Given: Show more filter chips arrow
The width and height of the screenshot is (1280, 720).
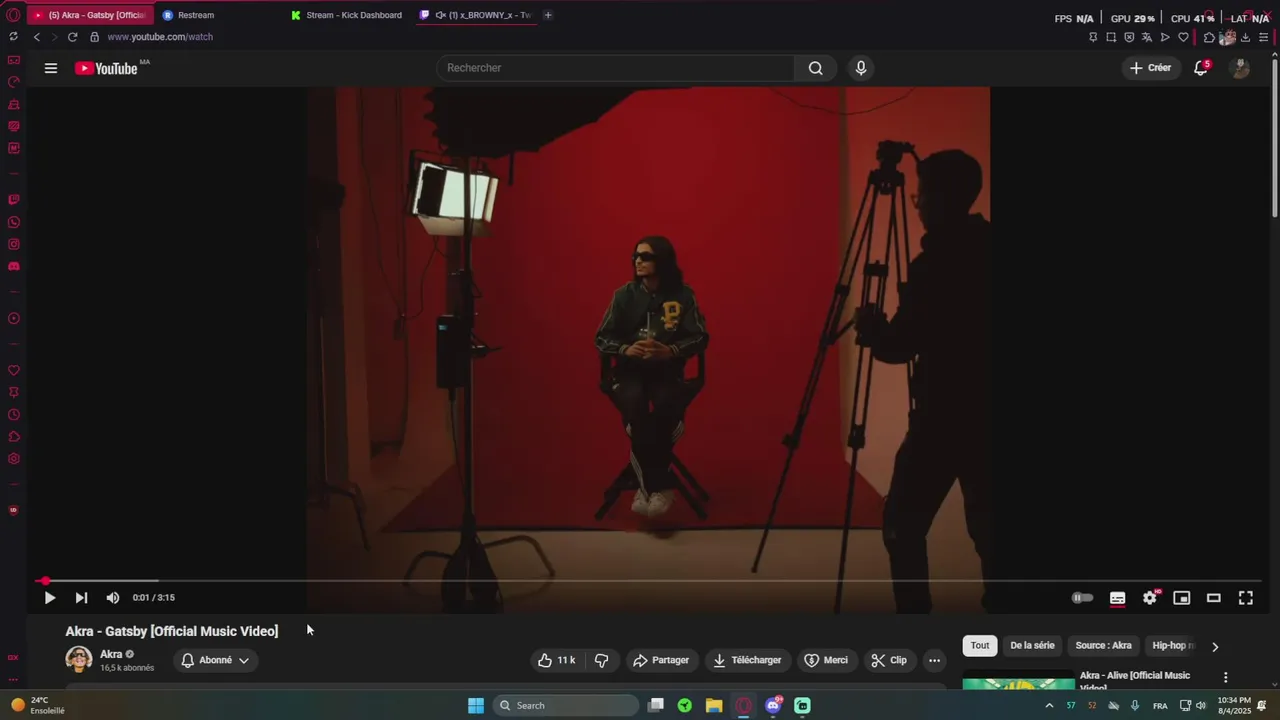Looking at the screenshot, I should 1215,647.
